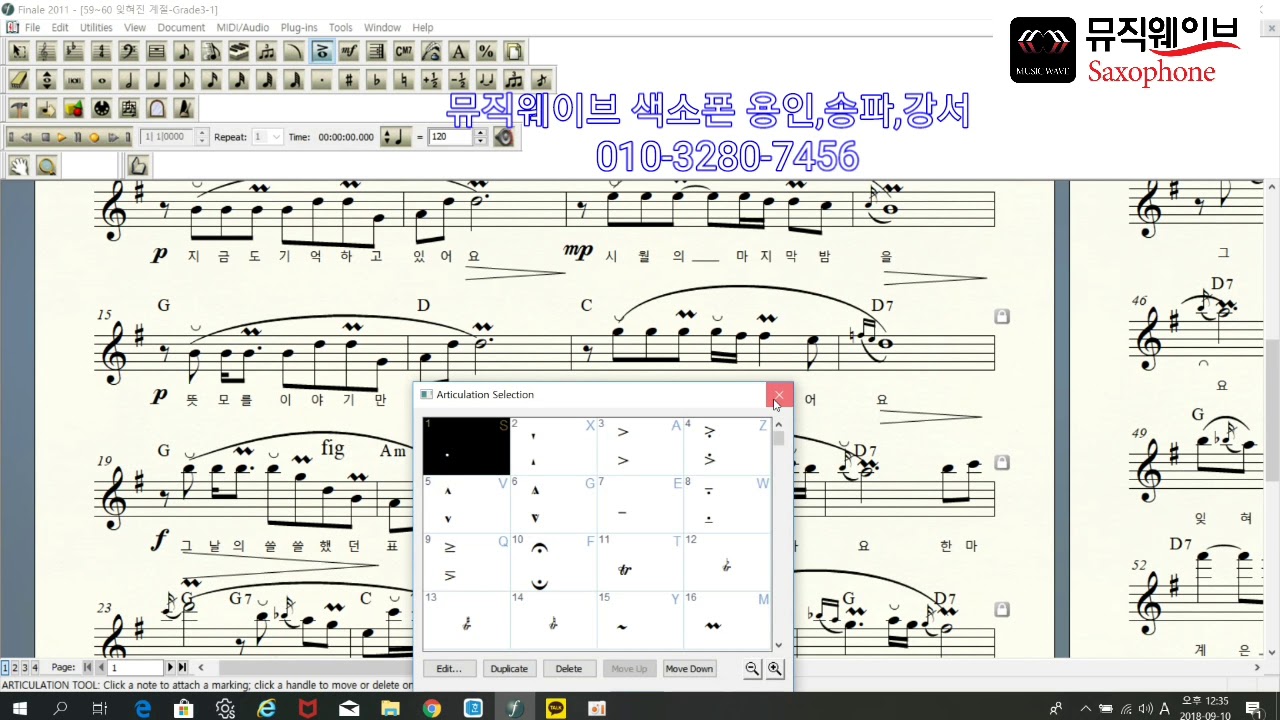Image resolution: width=1280 pixels, height=720 pixels.
Task: Open Windows Start menu
Action: tap(20, 708)
